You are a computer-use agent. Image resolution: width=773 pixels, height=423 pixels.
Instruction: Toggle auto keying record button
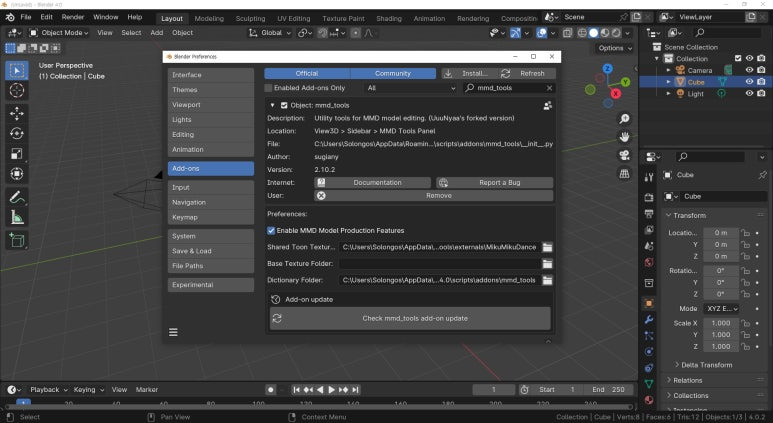pyautogui.click(x=270, y=389)
